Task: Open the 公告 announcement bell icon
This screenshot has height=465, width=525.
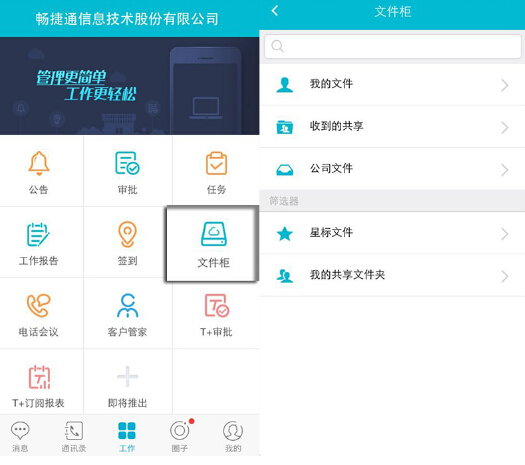Action: (x=39, y=163)
